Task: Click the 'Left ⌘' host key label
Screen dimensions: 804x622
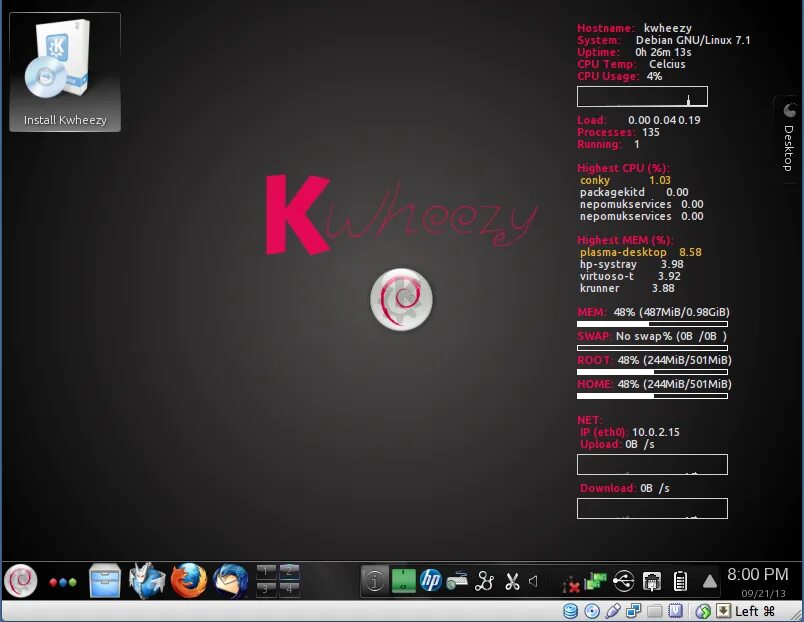Action: 754,611
